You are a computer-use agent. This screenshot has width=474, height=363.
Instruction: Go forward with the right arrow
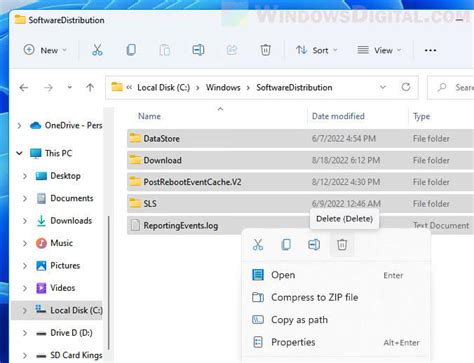48,88
